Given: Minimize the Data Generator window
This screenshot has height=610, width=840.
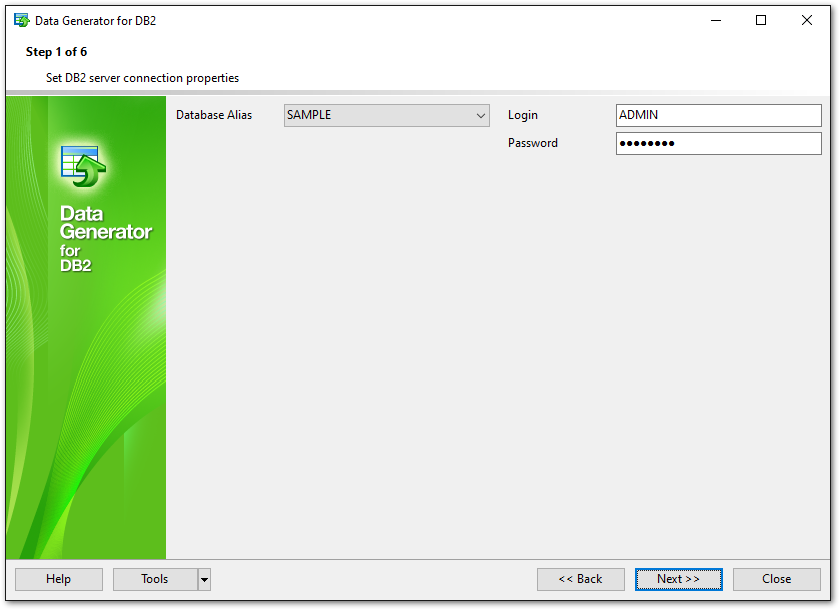Looking at the screenshot, I should pyautogui.click(x=716, y=20).
